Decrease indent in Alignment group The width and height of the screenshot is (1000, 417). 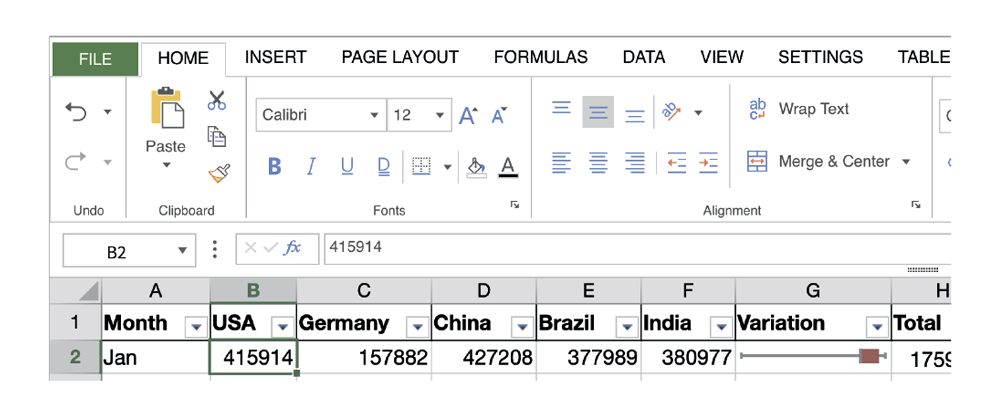(x=676, y=162)
